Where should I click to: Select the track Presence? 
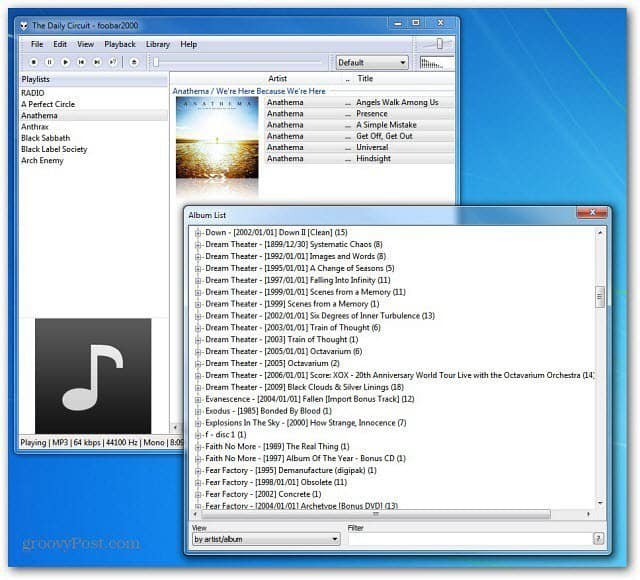coord(359,113)
